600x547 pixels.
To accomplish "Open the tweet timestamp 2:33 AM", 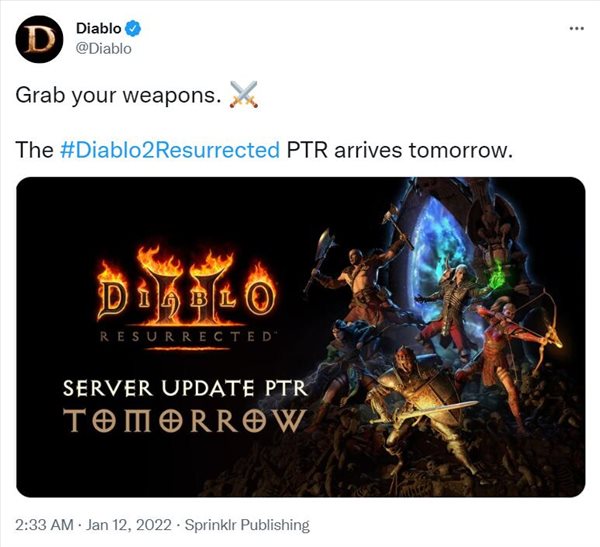I will point(44,525).
